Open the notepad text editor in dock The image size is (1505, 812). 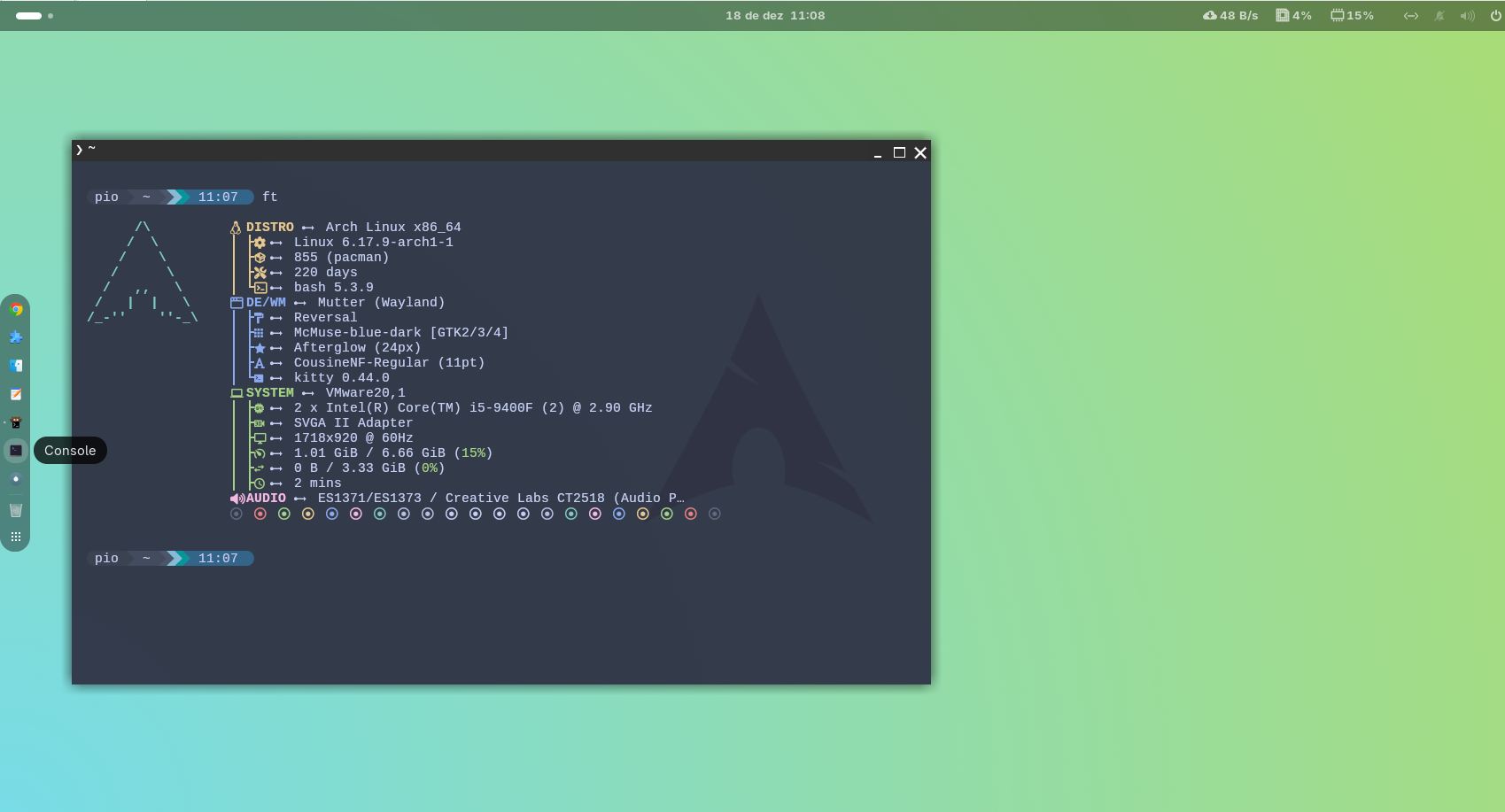[x=16, y=394]
